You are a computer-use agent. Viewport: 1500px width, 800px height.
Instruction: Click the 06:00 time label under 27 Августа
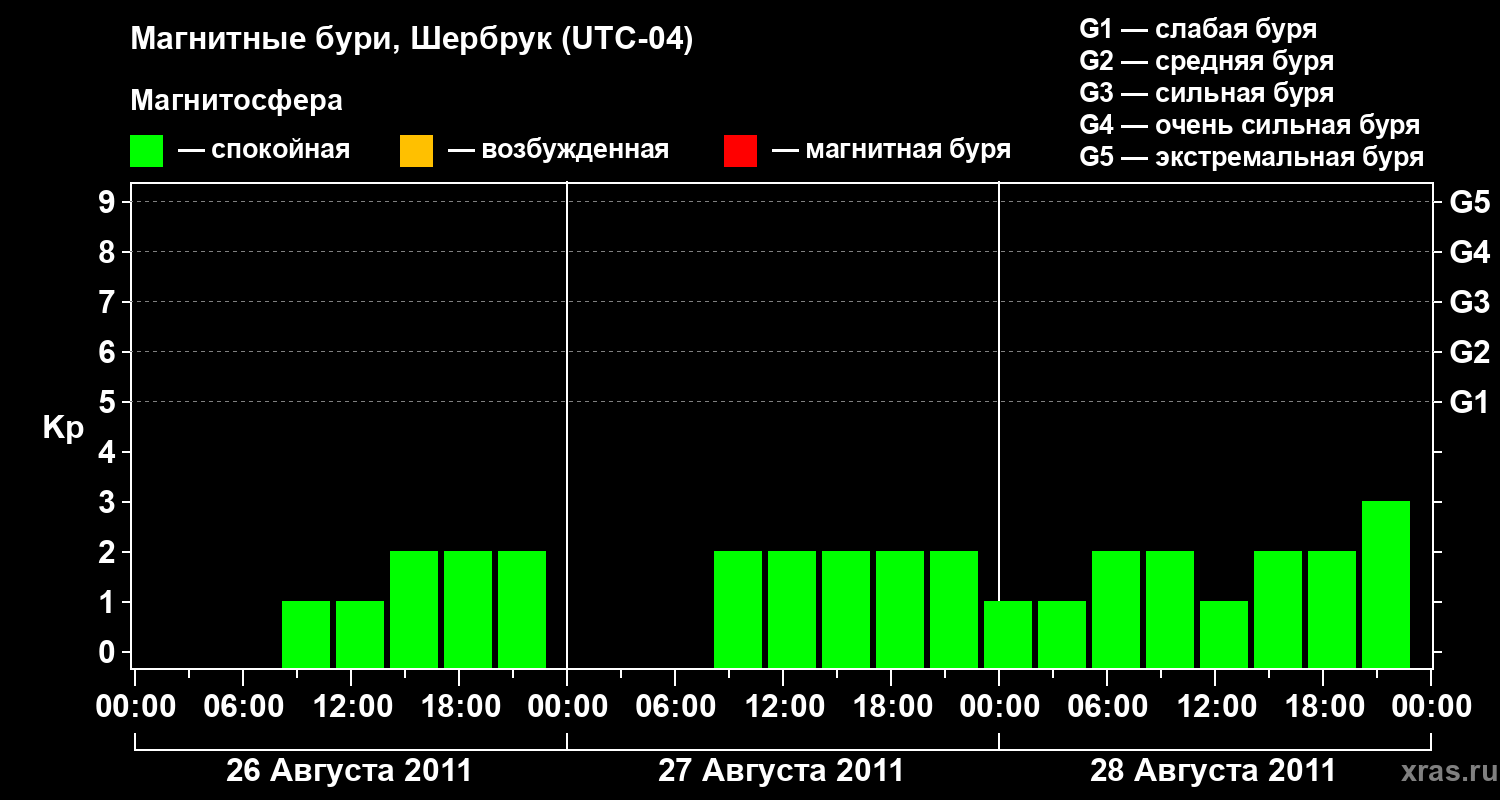point(675,707)
